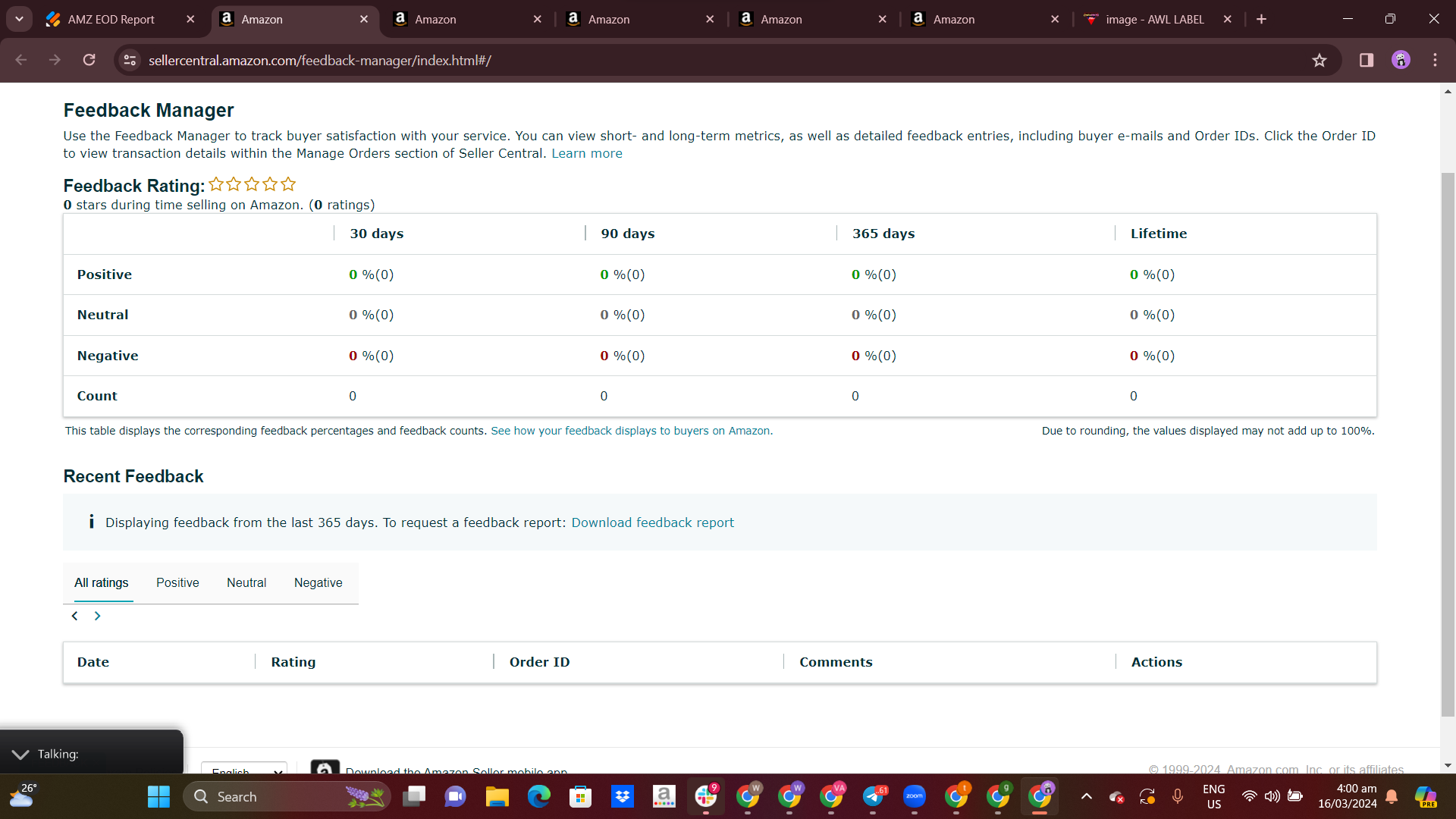Click the Rating column header
1456x819 pixels.
[293, 662]
